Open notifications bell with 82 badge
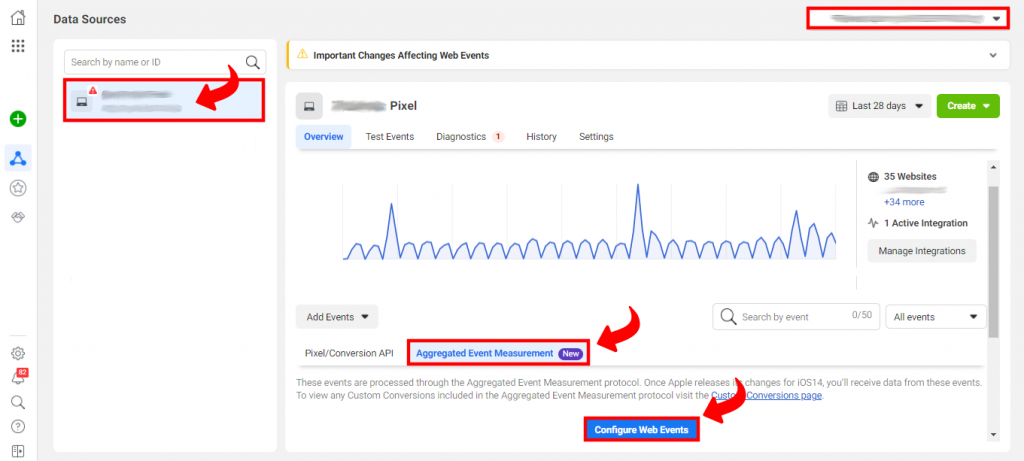Screen dimensions: 1024x461 pos(19,377)
